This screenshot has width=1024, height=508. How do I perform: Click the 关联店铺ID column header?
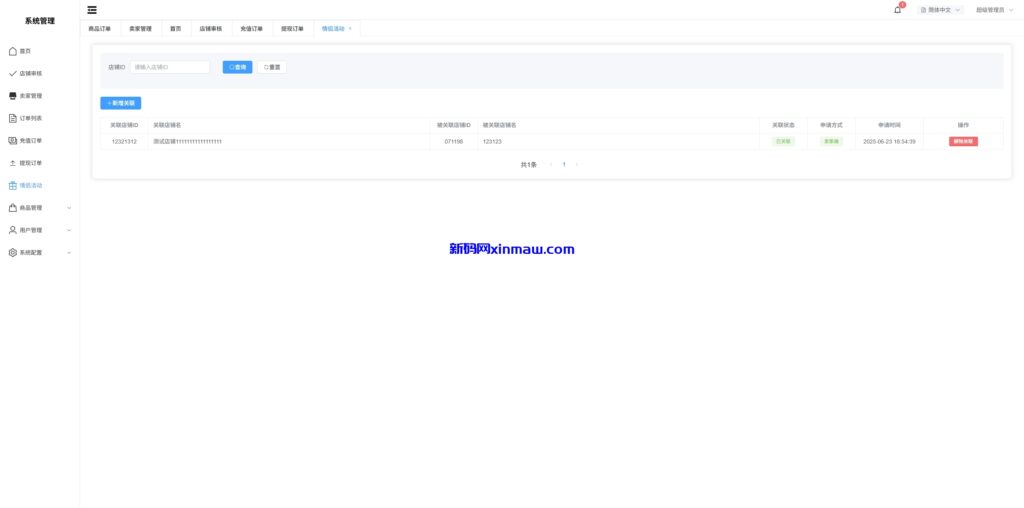(124, 125)
